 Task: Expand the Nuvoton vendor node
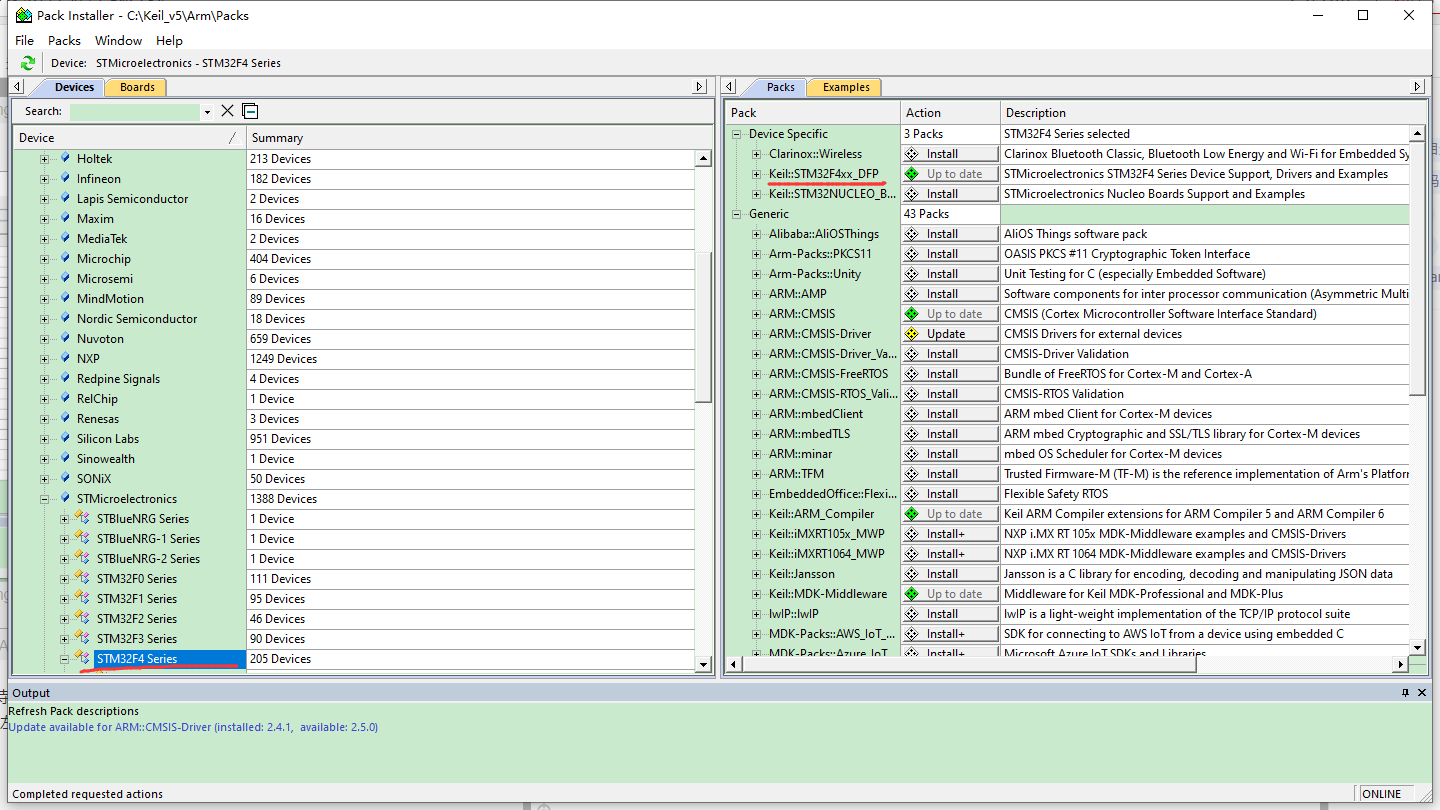pos(44,339)
